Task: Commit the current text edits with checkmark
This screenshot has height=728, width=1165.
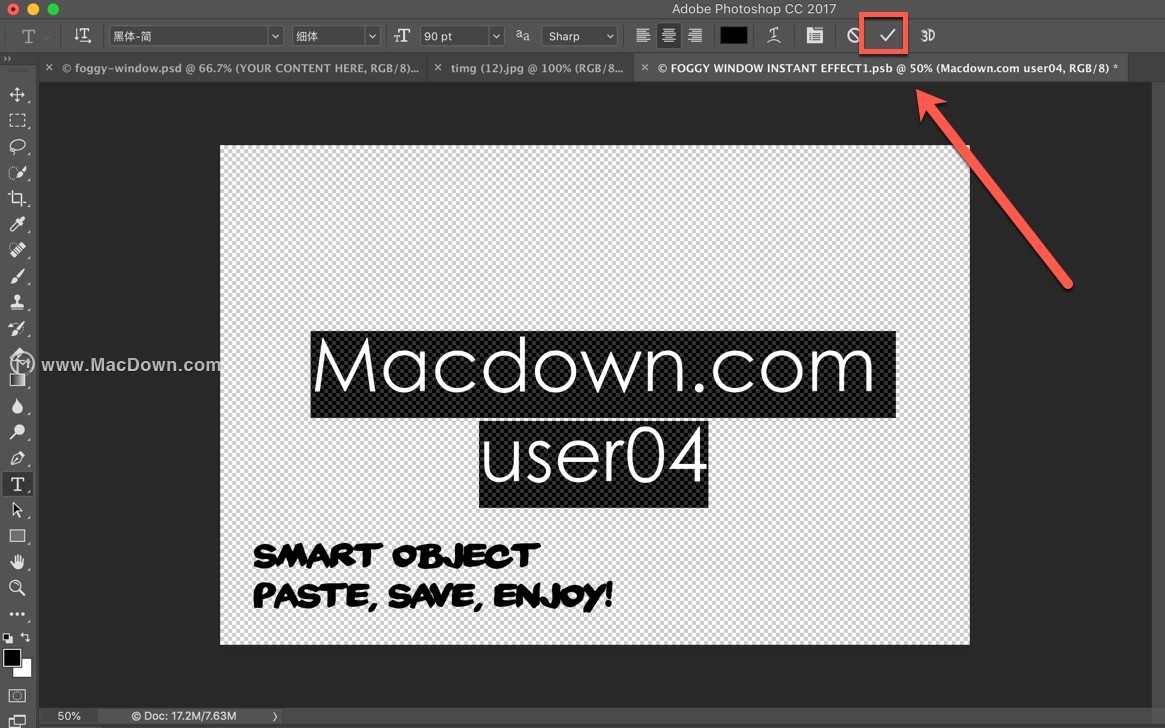Action: click(x=886, y=35)
